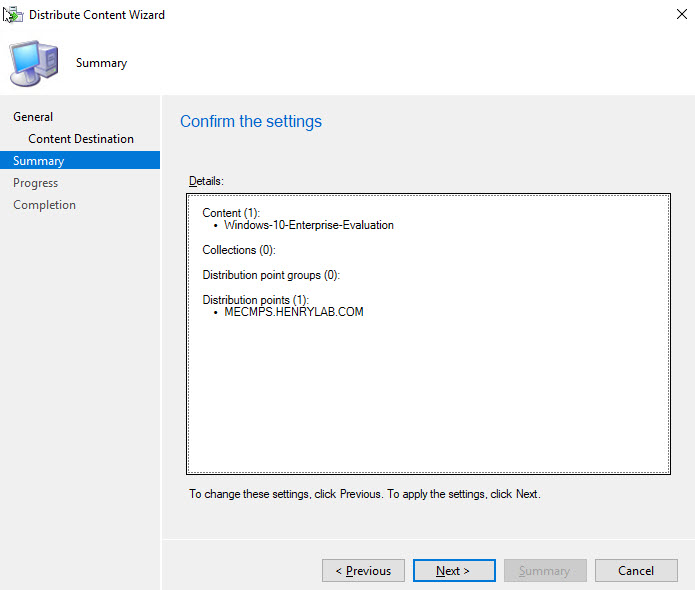This screenshot has height=590, width=695.
Task: Click the Distribute Content Wizard title bar icon
Action: click(x=14, y=15)
